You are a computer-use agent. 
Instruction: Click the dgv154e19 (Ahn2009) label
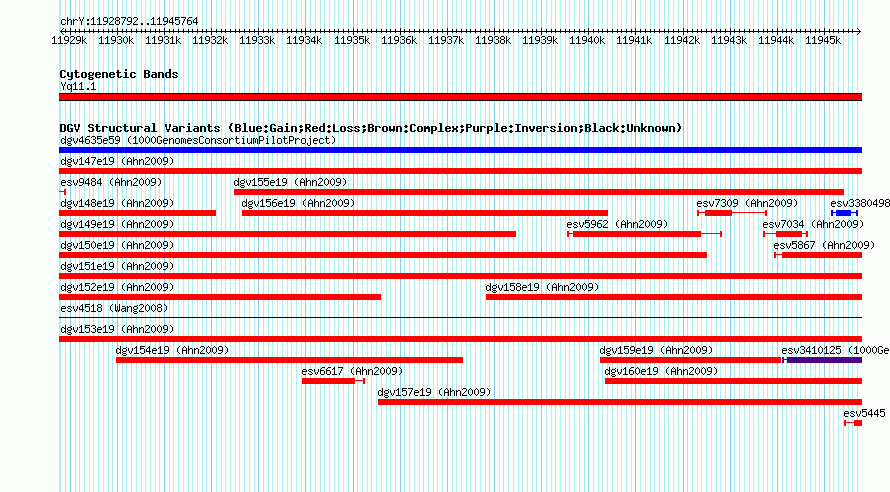coord(172,350)
